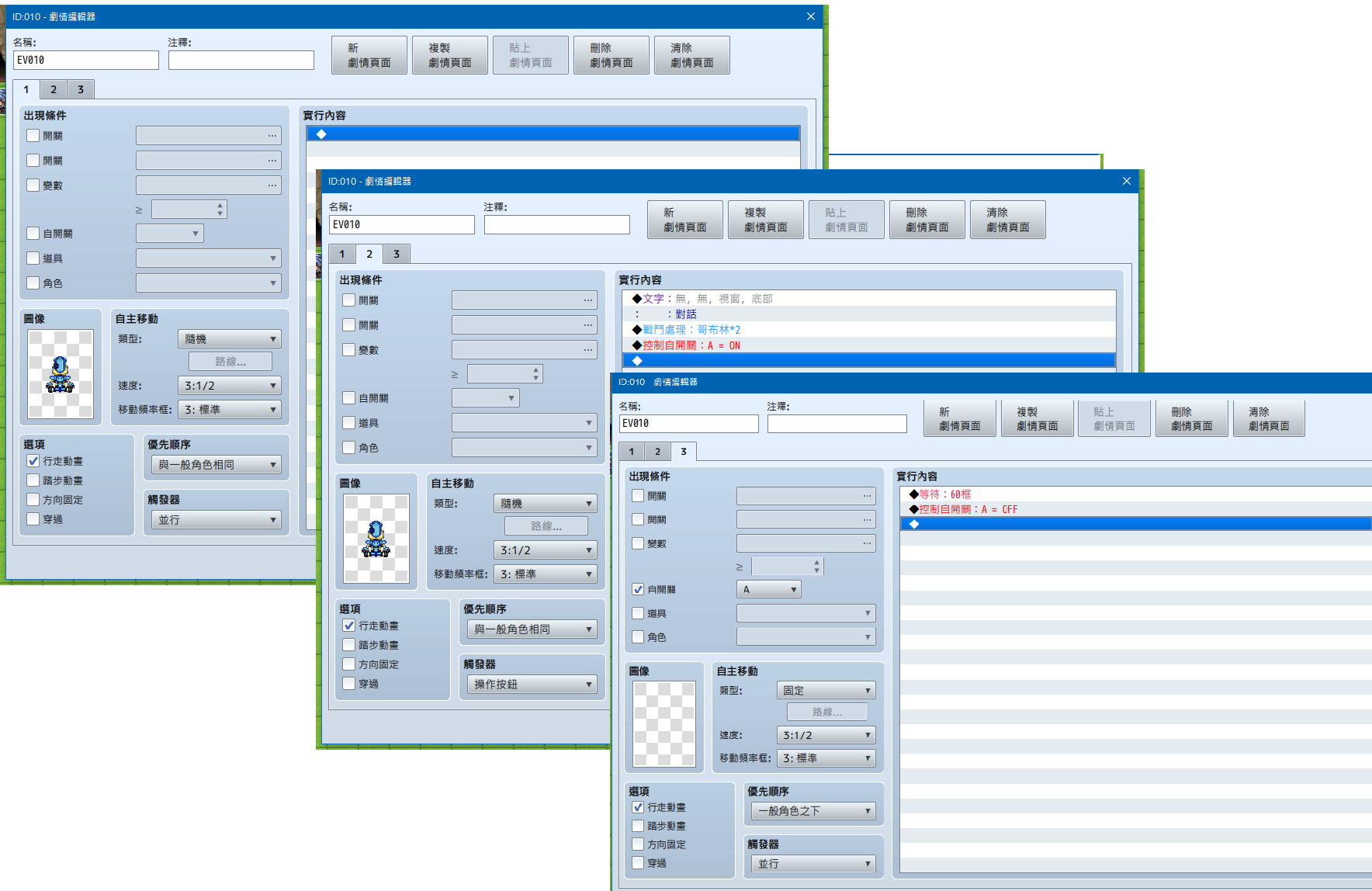Select page tab 3 in the middle window

pyautogui.click(x=397, y=254)
